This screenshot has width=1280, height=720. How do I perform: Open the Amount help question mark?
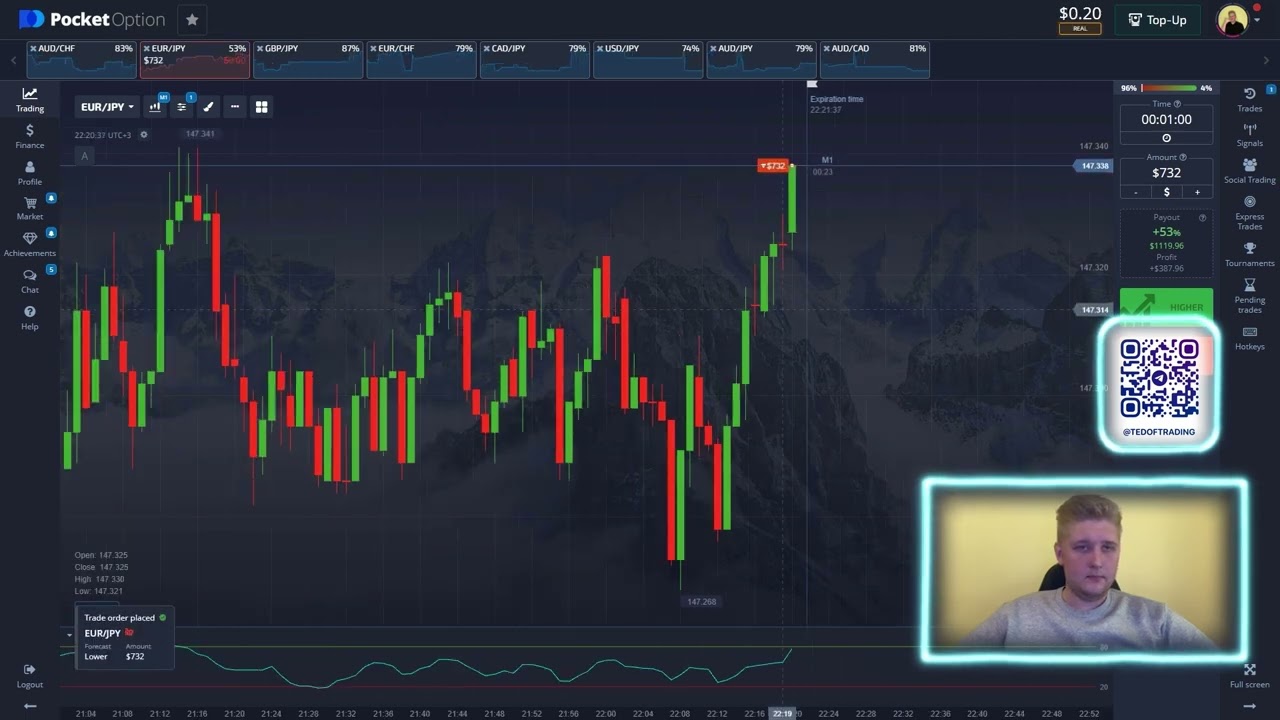1183,157
